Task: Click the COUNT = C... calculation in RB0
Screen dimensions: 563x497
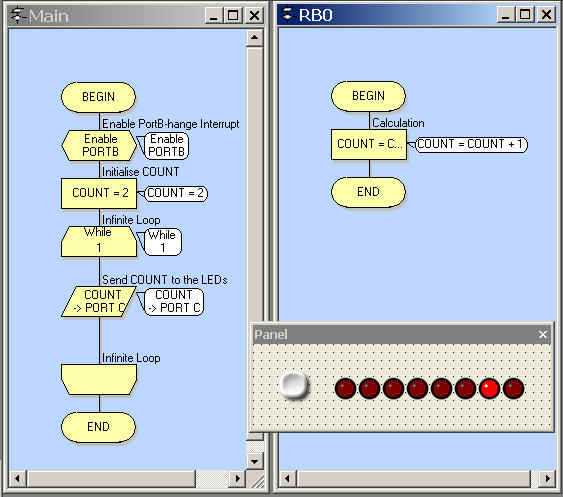Action: 369,144
